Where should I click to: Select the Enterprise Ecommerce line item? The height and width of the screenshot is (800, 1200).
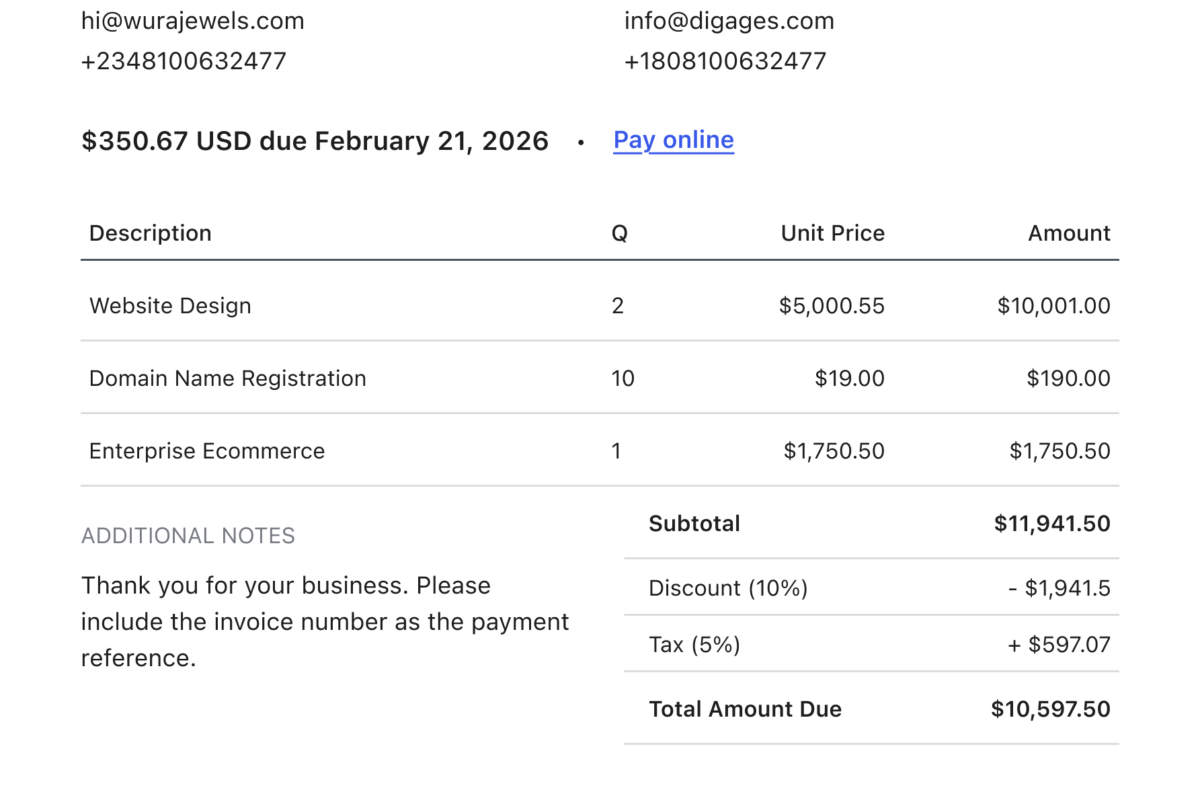[207, 451]
